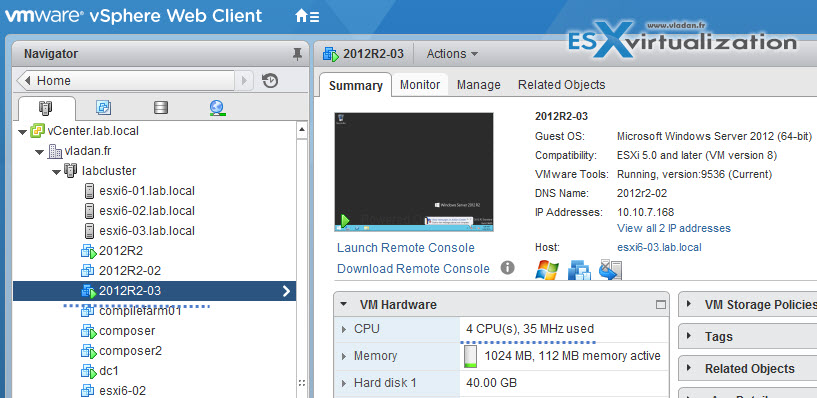The height and width of the screenshot is (398, 817).
Task: Expand the VM Storage Policies panel
Action: pyautogui.click(x=690, y=304)
